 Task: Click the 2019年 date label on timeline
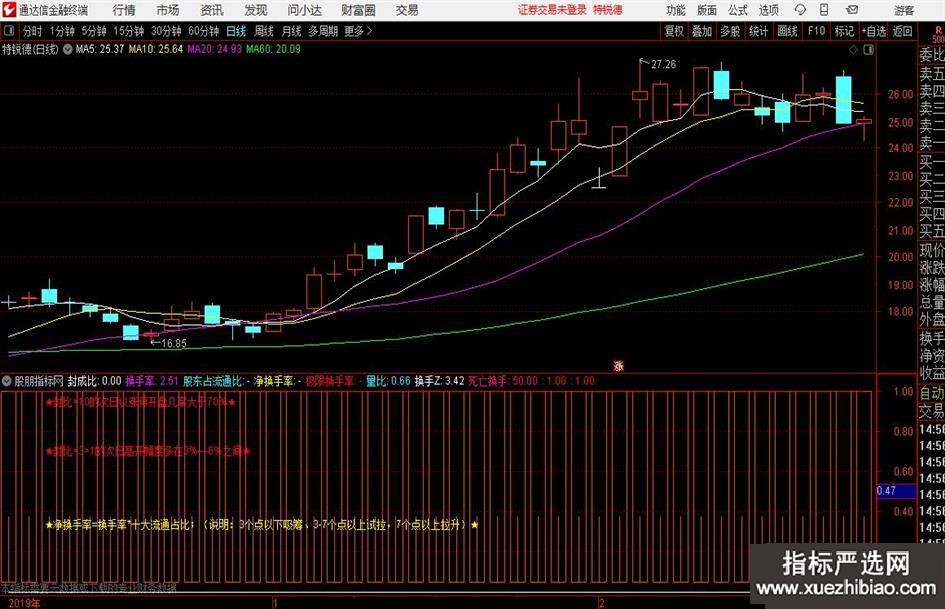[x=25, y=603]
